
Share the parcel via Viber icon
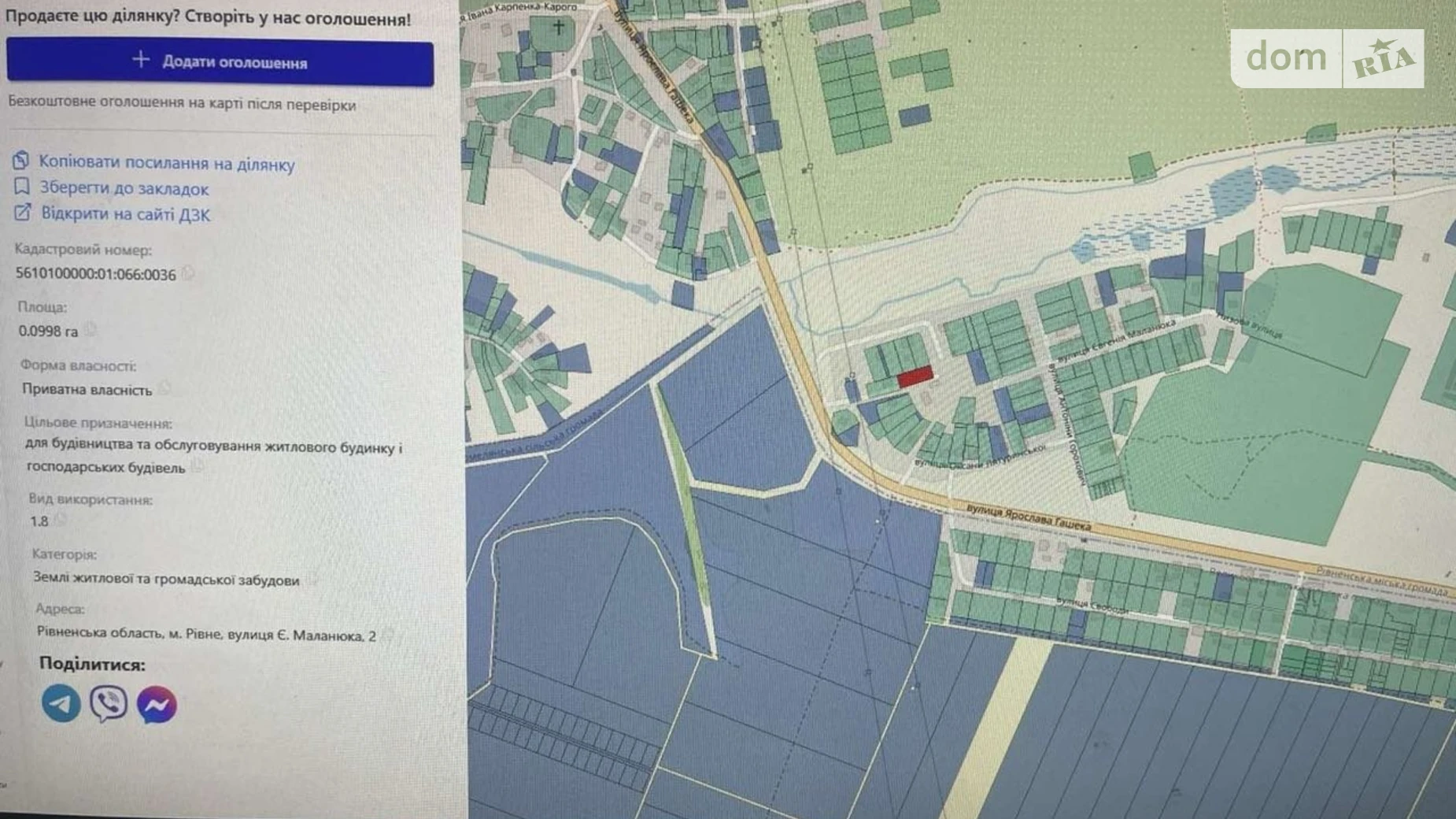109,703
